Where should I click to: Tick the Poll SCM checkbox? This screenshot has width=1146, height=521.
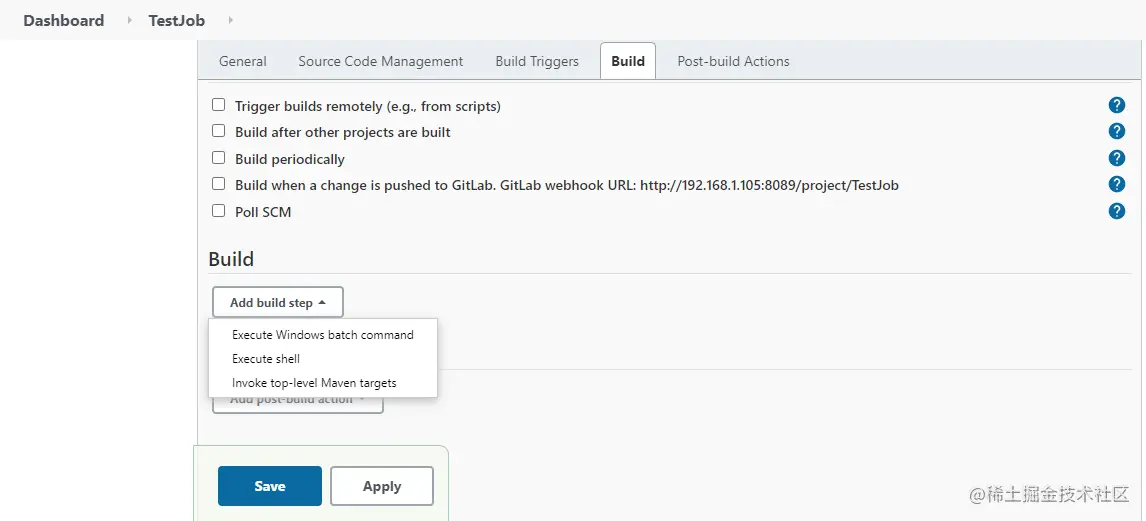coord(218,211)
